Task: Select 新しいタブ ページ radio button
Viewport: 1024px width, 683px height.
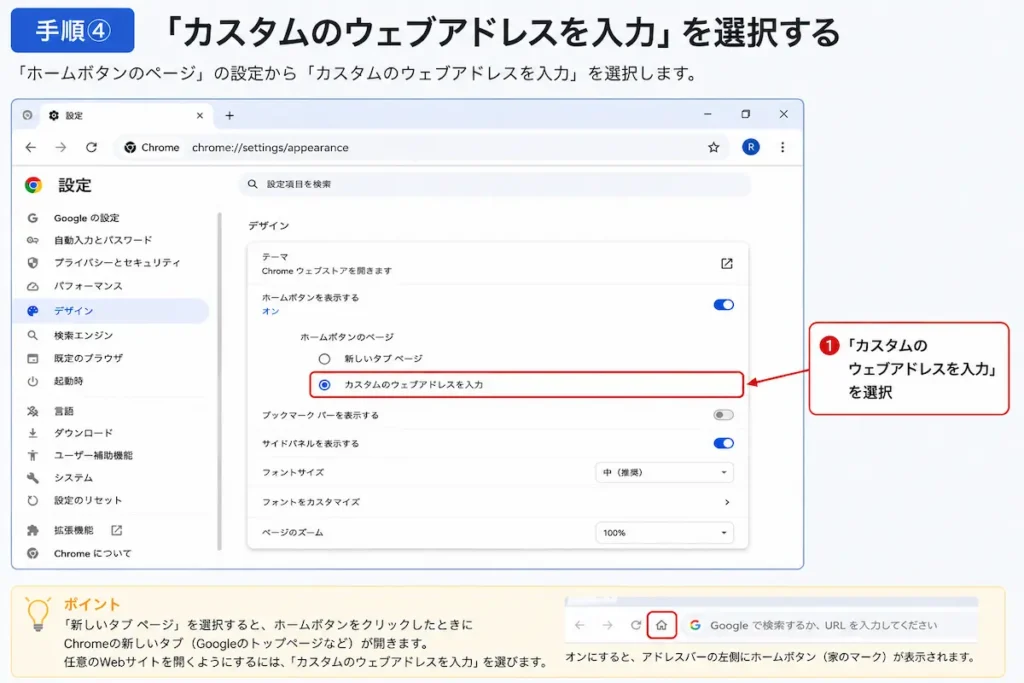Action: (325, 358)
